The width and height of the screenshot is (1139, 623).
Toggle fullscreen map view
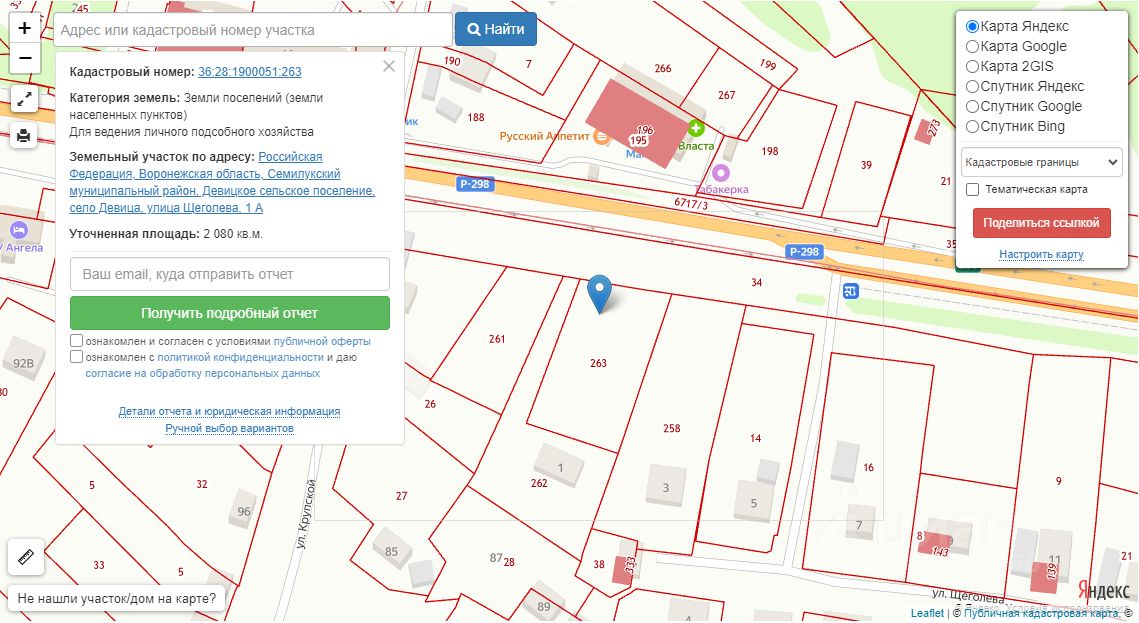(x=25, y=99)
